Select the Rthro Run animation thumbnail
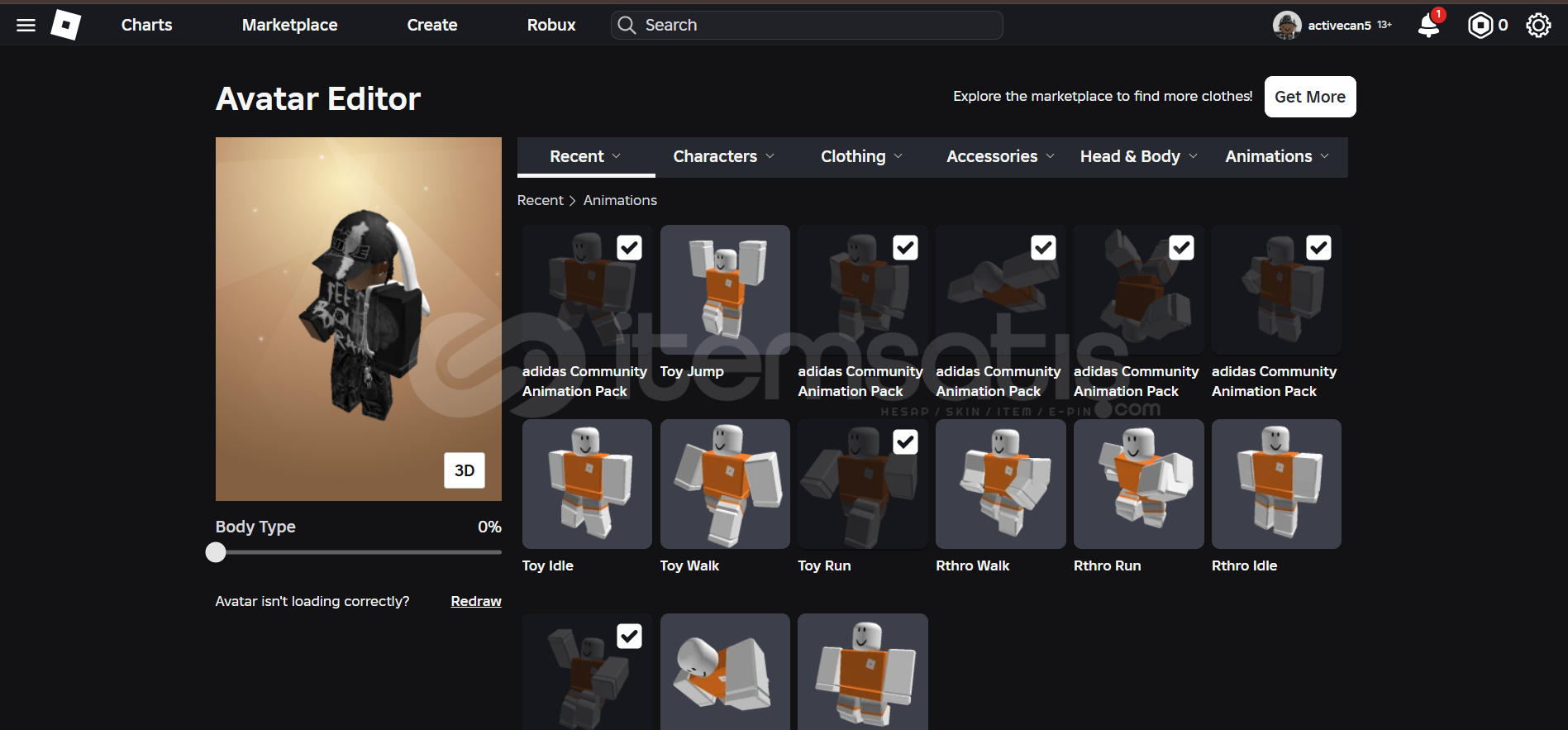Image resolution: width=1568 pixels, height=730 pixels. pos(1138,484)
